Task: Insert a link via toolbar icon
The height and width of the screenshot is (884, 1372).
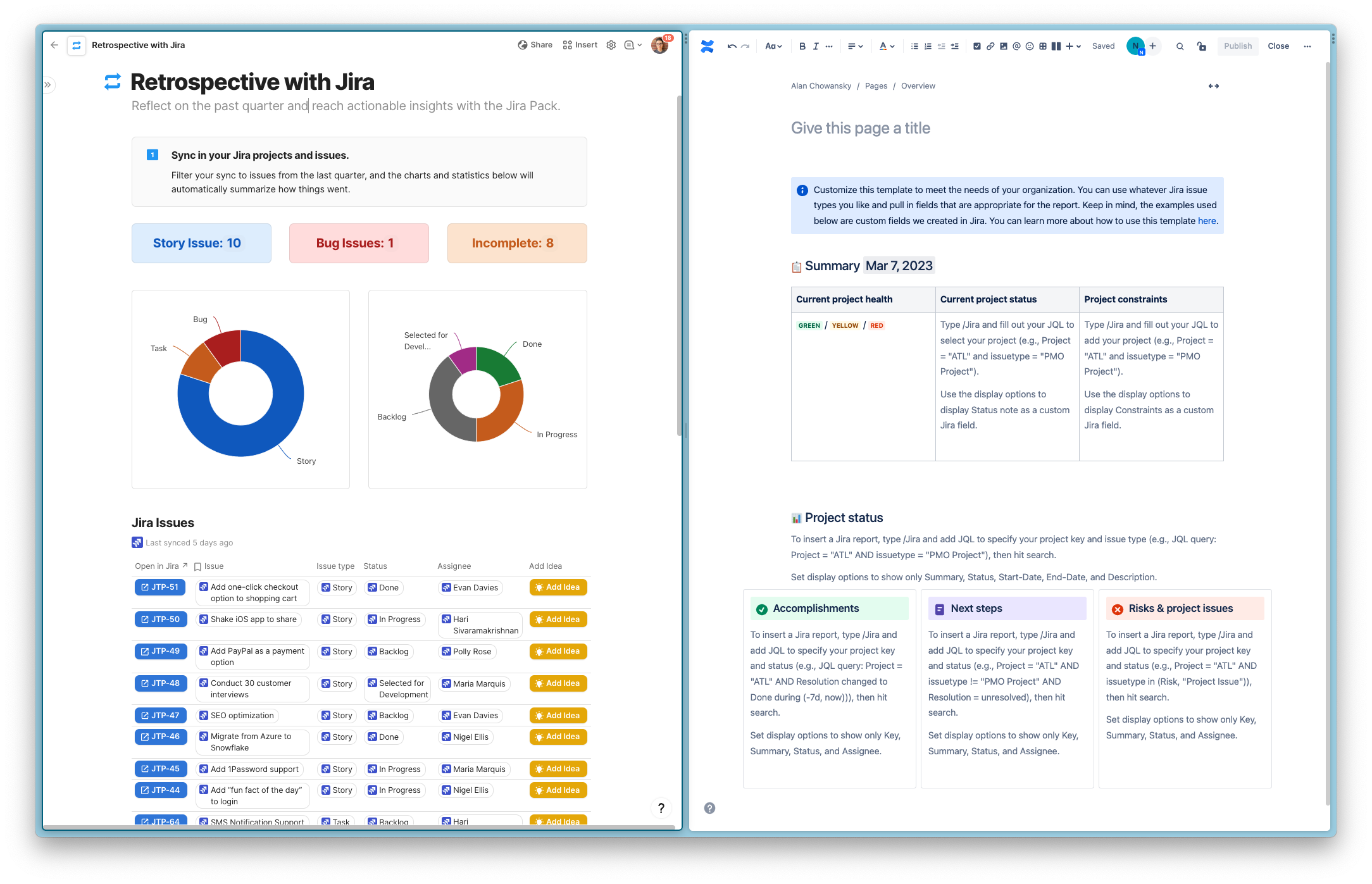Action: click(x=990, y=46)
